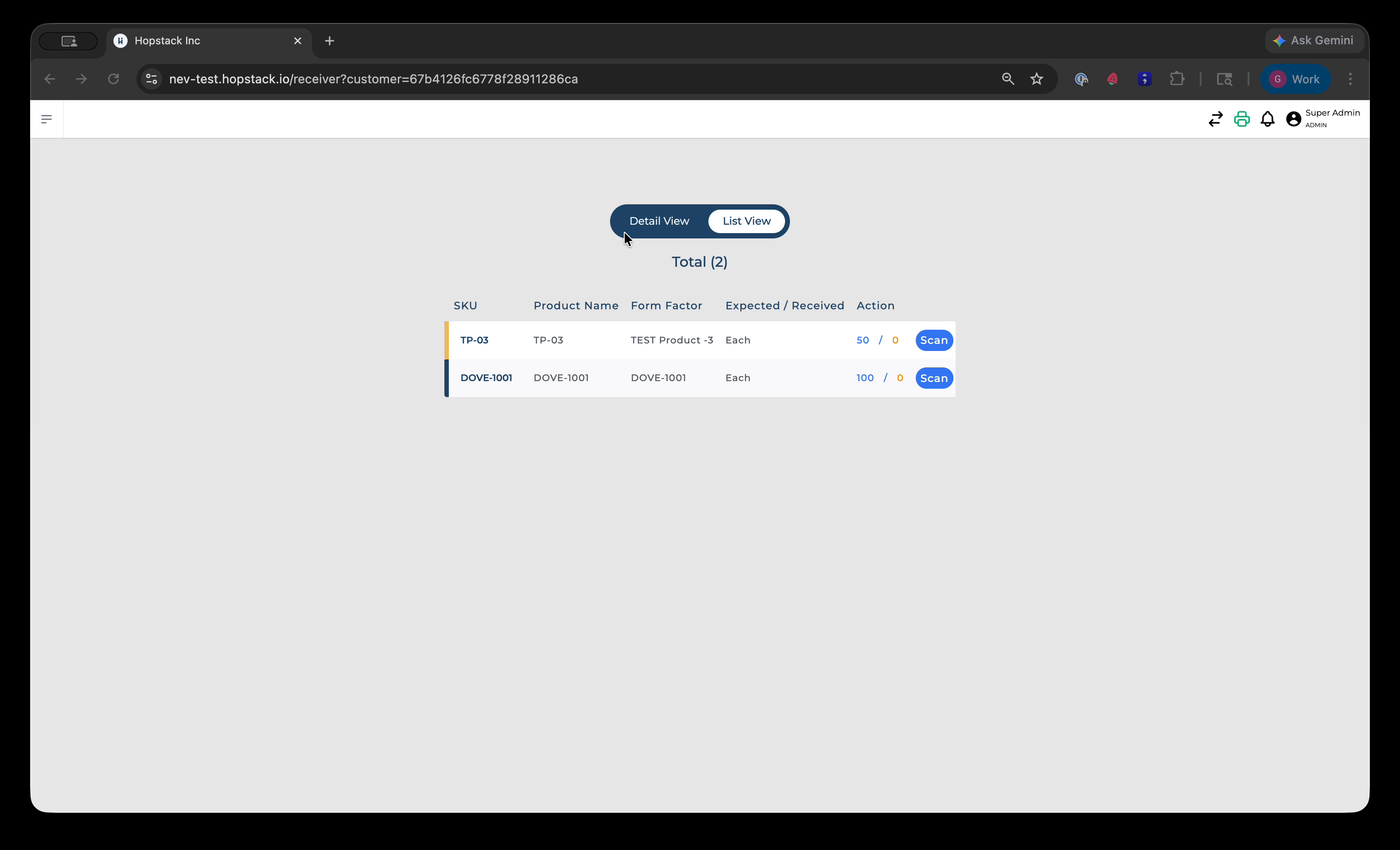Click the DOVE-1001 SKU cell
Viewport: 1400px width, 850px height.
coord(486,378)
